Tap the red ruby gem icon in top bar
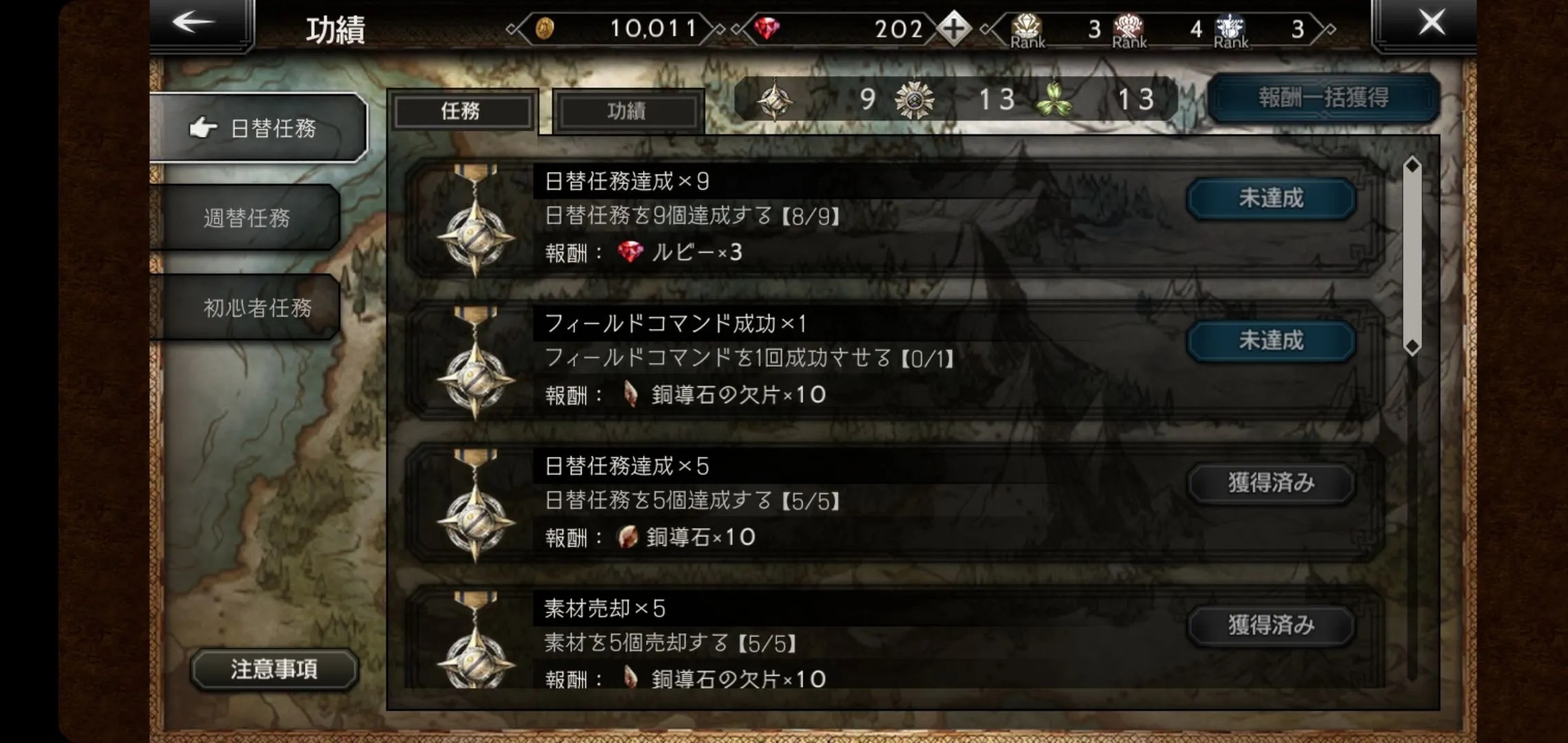This screenshot has height=743, width=1568. coord(766,29)
